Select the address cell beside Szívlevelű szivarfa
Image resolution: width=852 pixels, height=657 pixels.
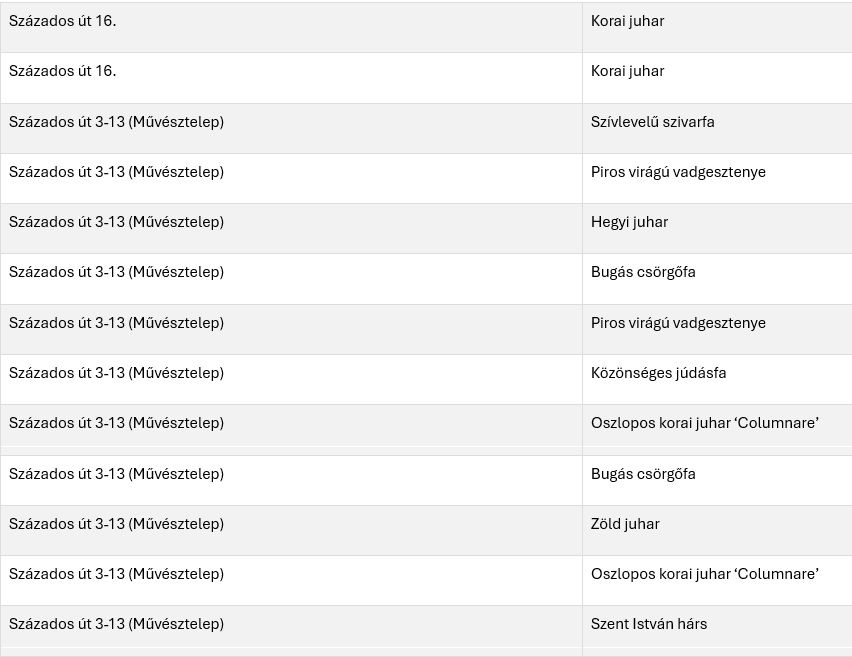pyautogui.click(x=116, y=122)
